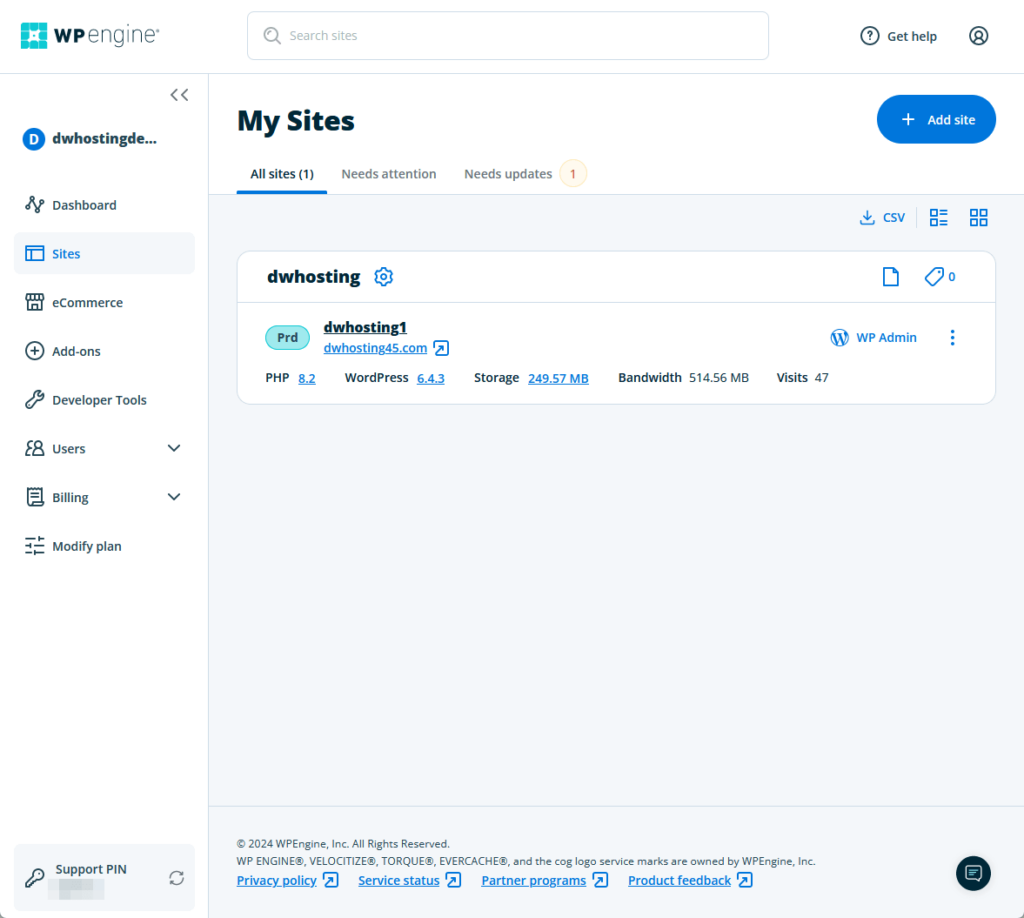Image resolution: width=1024 pixels, height=918 pixels.
Task: Switch to Needs attention tab
Action: click(x=389, y=174)
